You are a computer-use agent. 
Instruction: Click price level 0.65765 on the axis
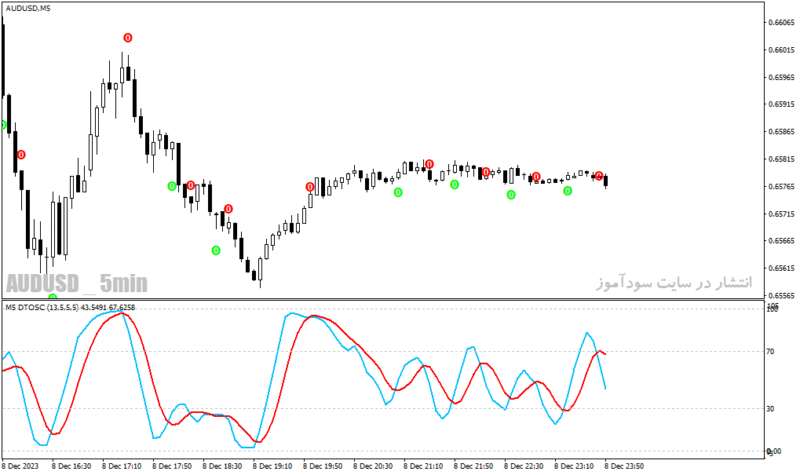coord(781,187)
